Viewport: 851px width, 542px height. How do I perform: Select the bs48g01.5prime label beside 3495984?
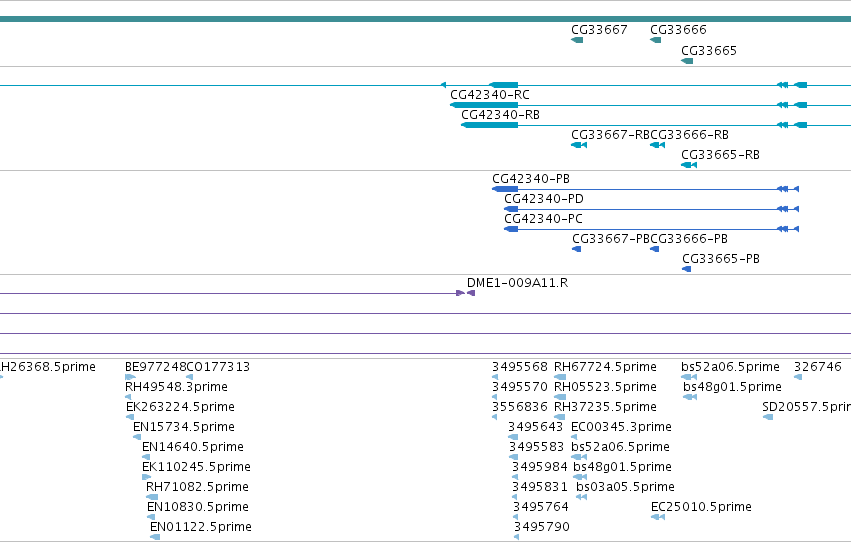click(x=623, y=468)
